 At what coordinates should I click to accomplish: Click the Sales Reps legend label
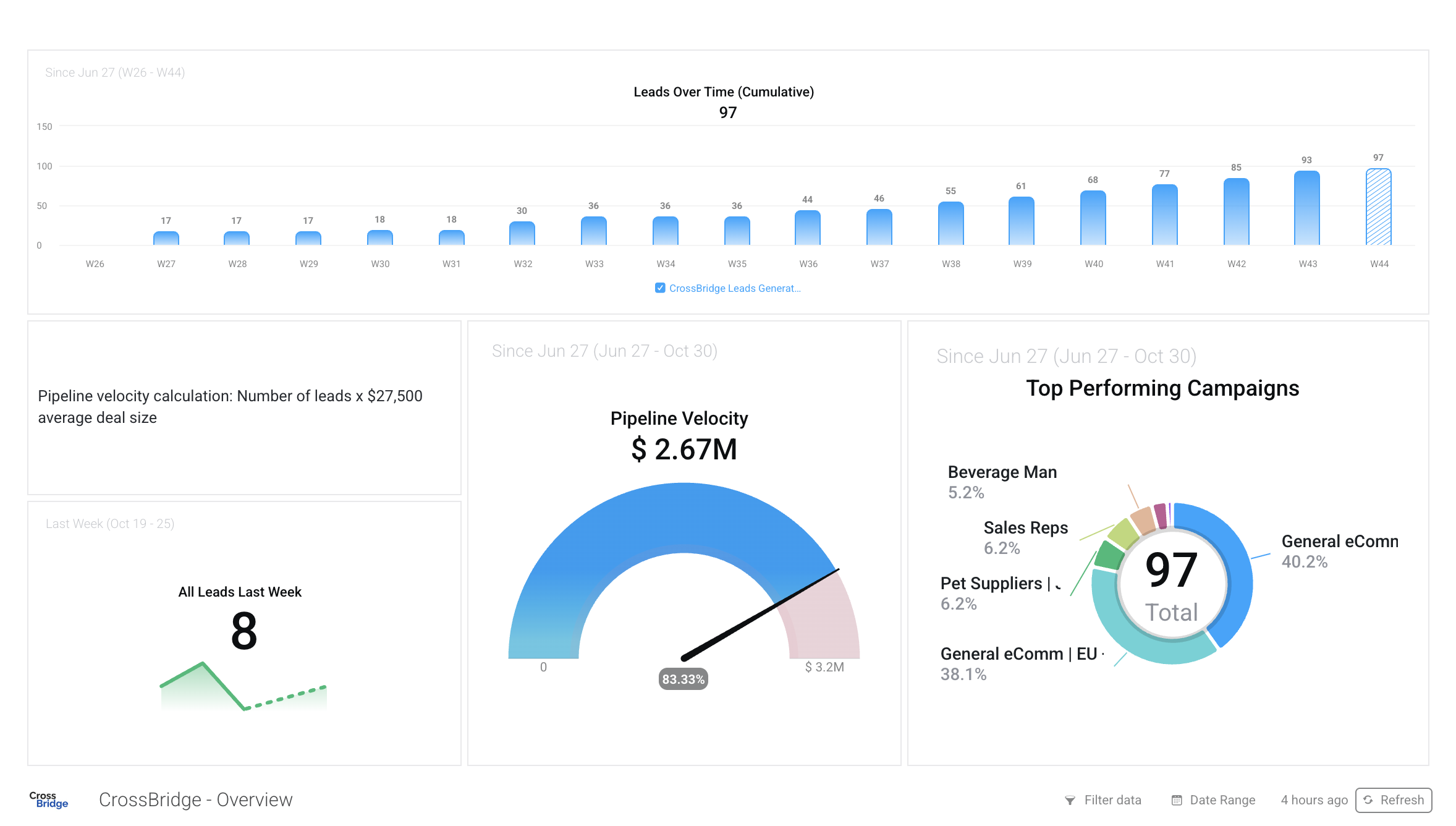click(x=1025, y=528)
